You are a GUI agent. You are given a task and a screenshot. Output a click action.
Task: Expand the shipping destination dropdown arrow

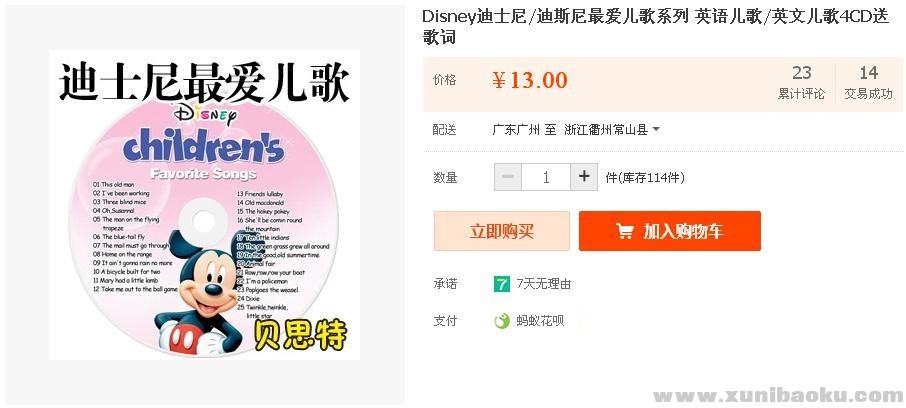[x=656, y=129]
